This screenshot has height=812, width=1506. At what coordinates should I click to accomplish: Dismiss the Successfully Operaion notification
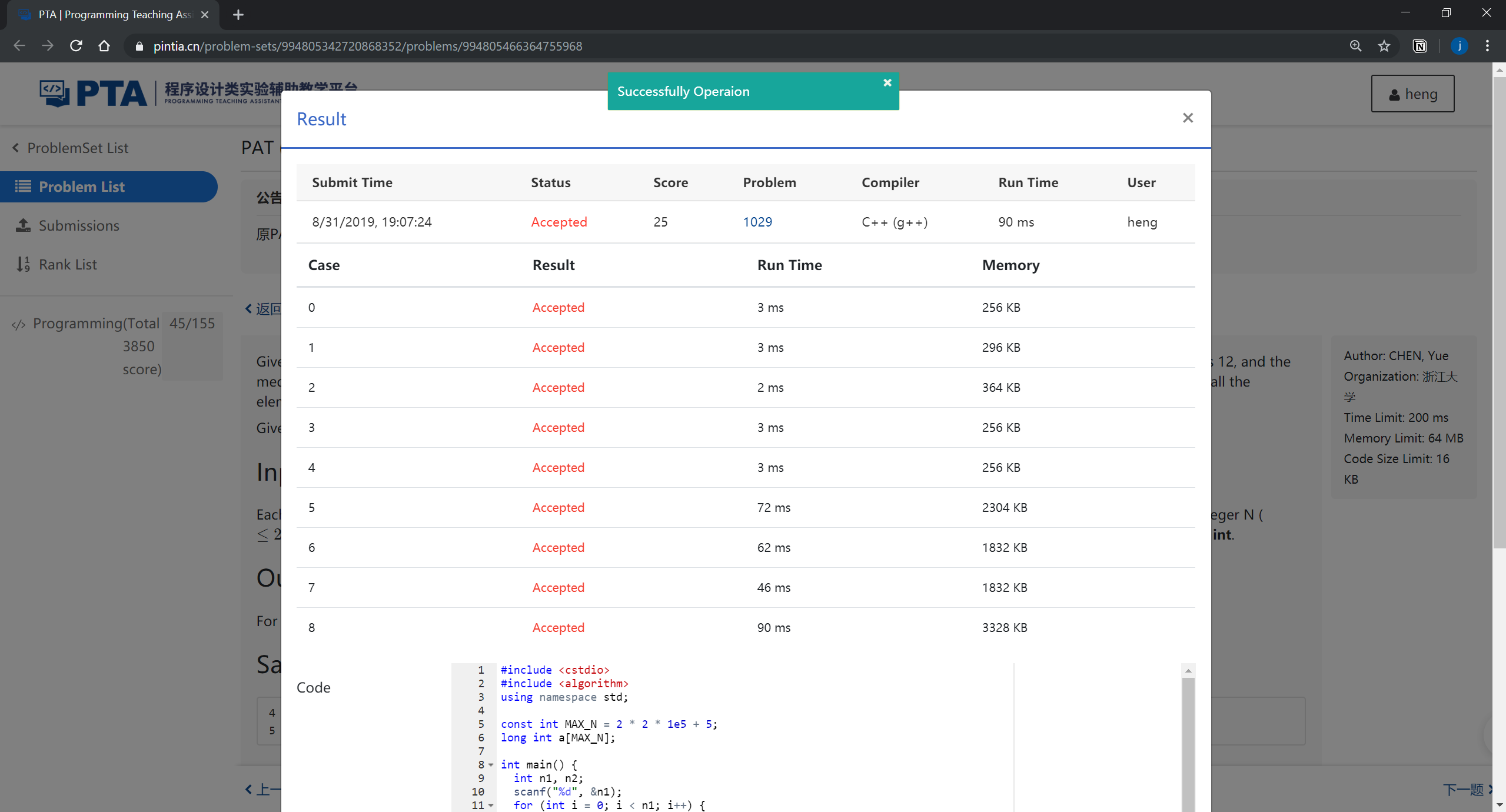887,83
